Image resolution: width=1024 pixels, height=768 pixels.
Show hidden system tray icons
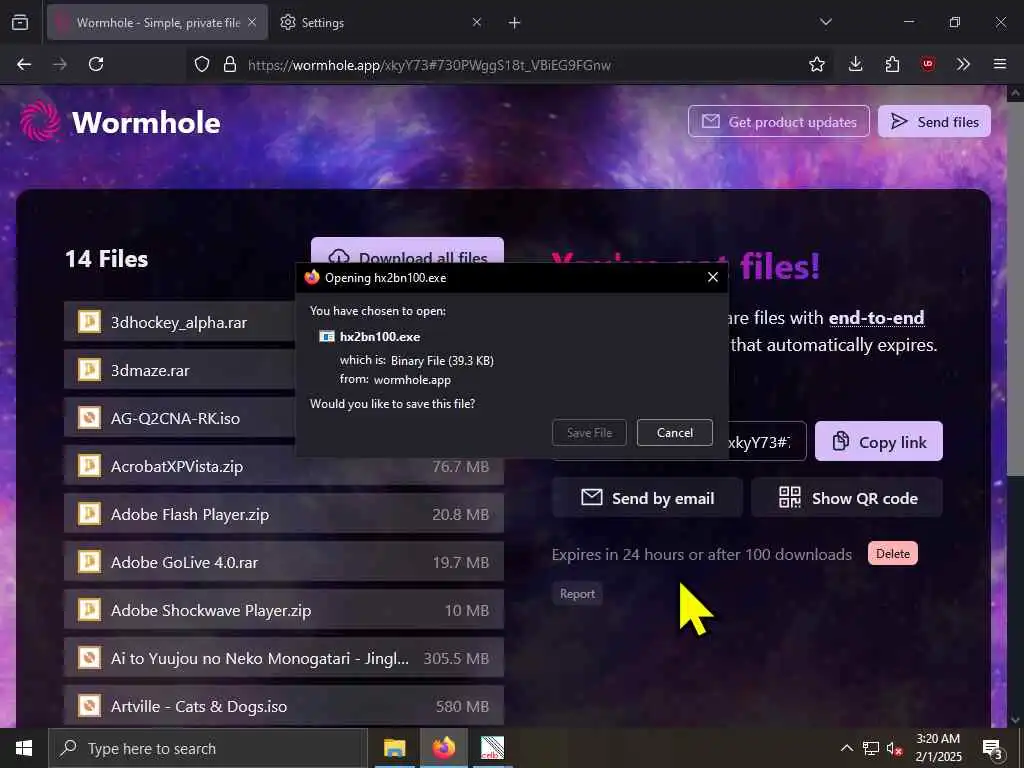[846, 748]
